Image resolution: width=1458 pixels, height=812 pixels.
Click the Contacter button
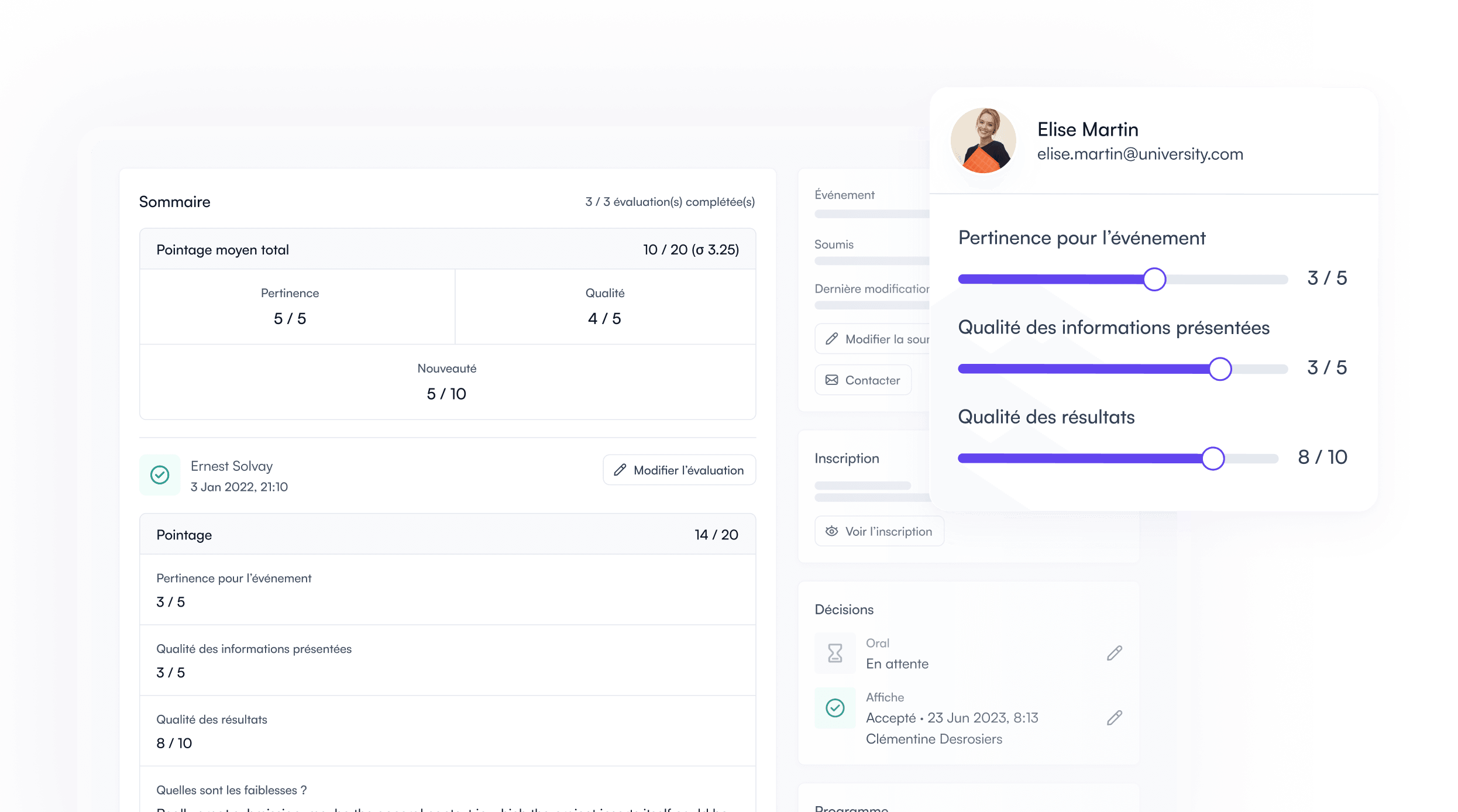pyautogui.click(x=863, y=380)
